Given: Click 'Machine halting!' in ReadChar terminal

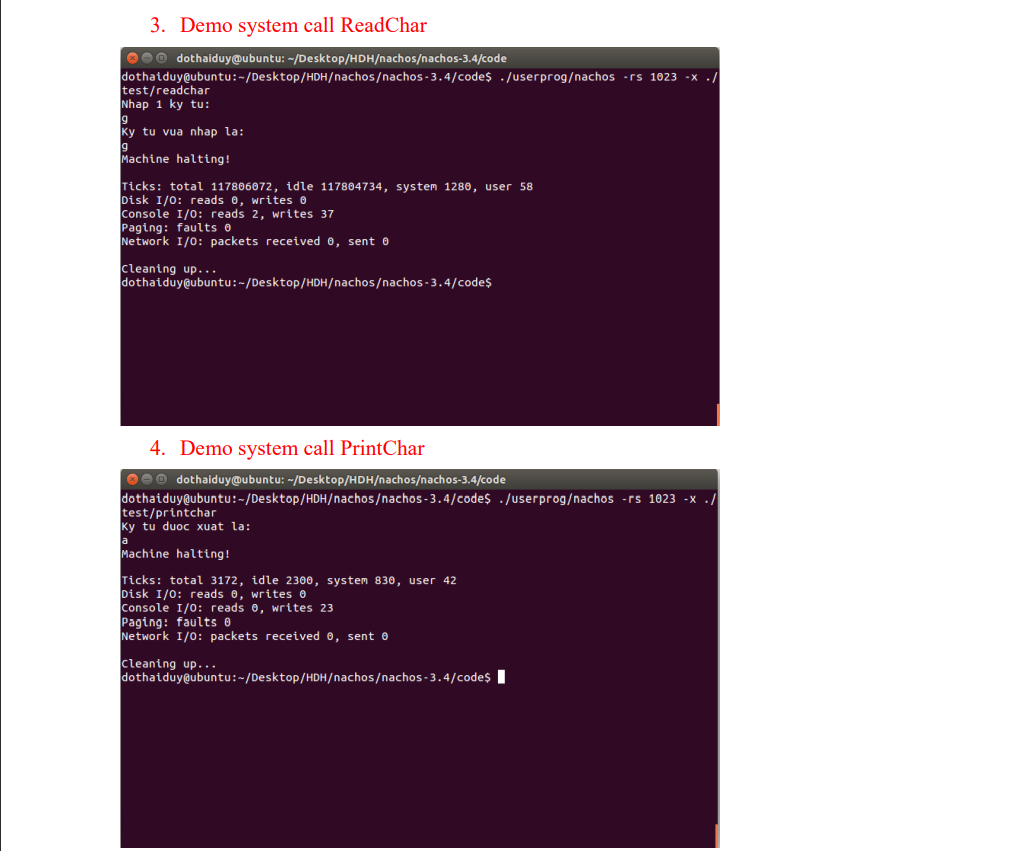Looking at the screenshot, I should (176, 159).
